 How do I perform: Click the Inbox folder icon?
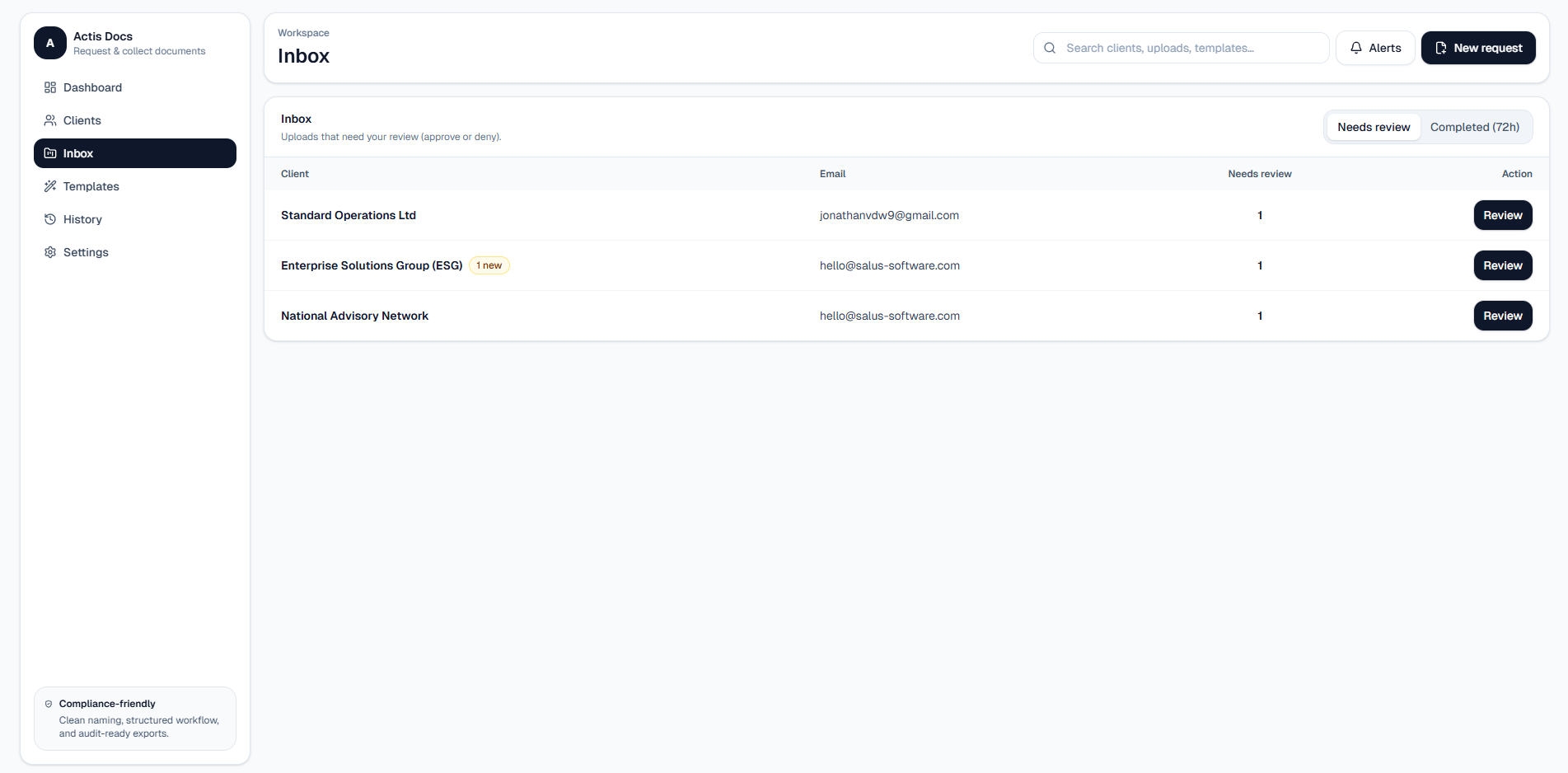(50, 153)
